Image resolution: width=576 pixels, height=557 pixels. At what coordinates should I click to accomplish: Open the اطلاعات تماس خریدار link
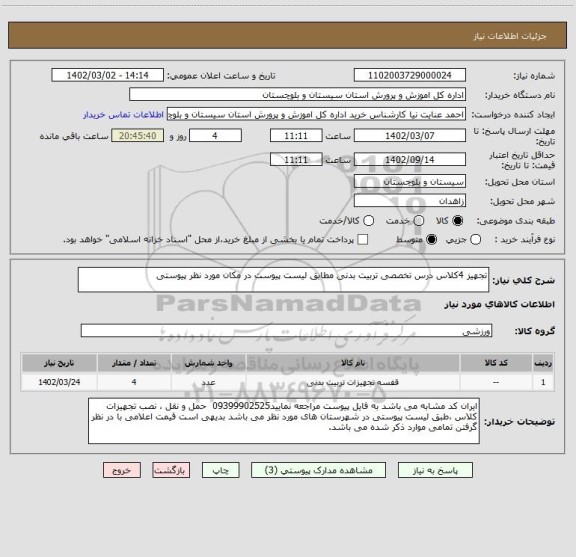[123, 115]
